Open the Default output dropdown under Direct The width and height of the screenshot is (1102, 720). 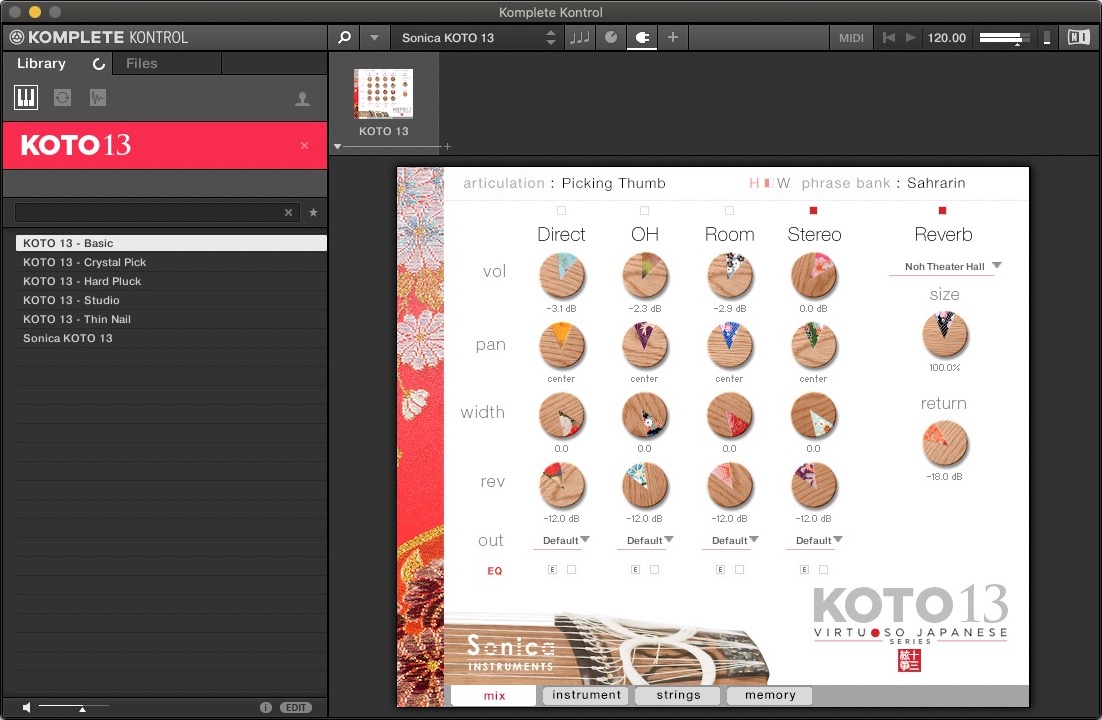[x=562, y=540]
